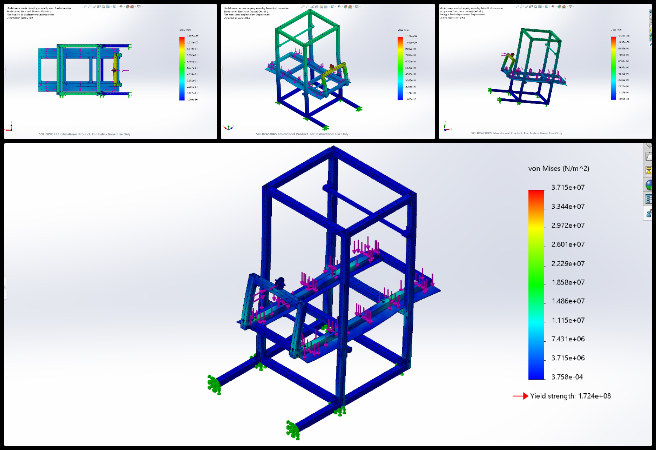Click the axis triad in top-left thumbnail
656x450 pixels.
click(9, 127)
